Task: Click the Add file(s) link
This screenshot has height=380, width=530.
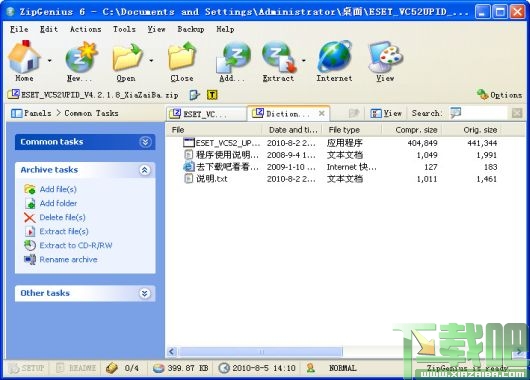Action: pyautogui.click(x=58, y=189)
